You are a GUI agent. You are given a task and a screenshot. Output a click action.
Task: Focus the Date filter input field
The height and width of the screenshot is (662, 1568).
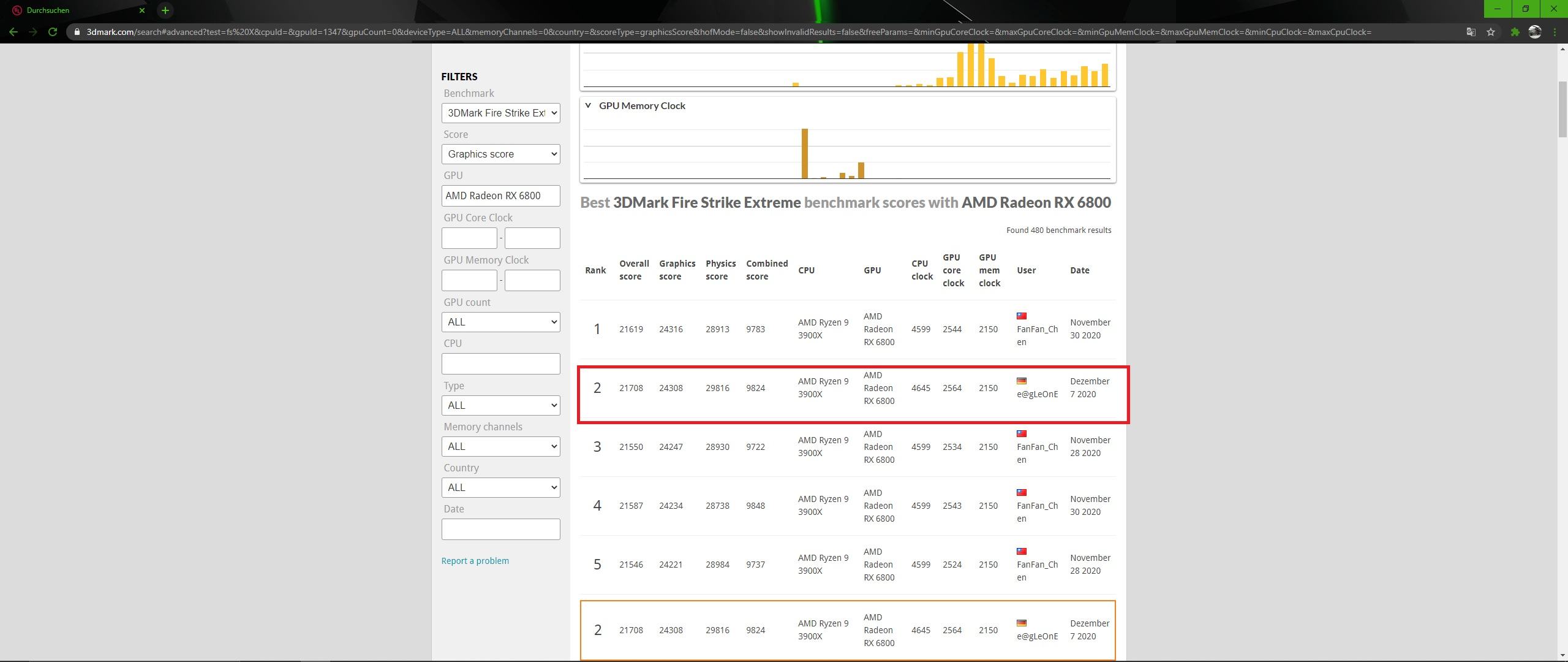tap(500, 529)
